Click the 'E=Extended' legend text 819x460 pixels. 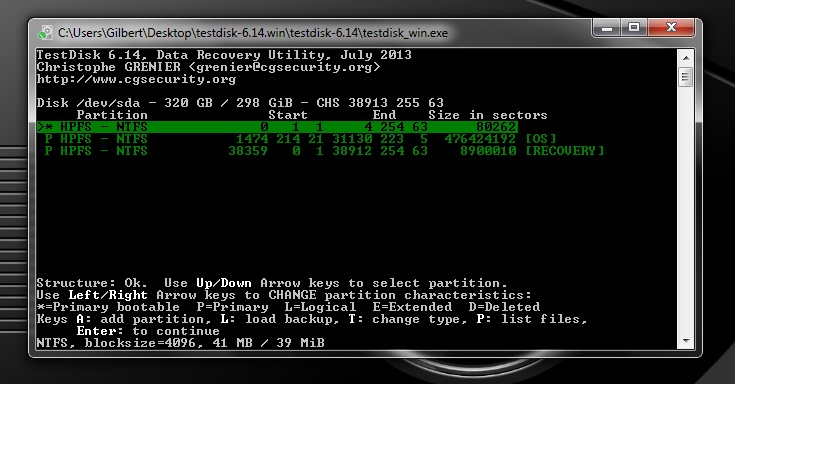(x=412, y=307)
